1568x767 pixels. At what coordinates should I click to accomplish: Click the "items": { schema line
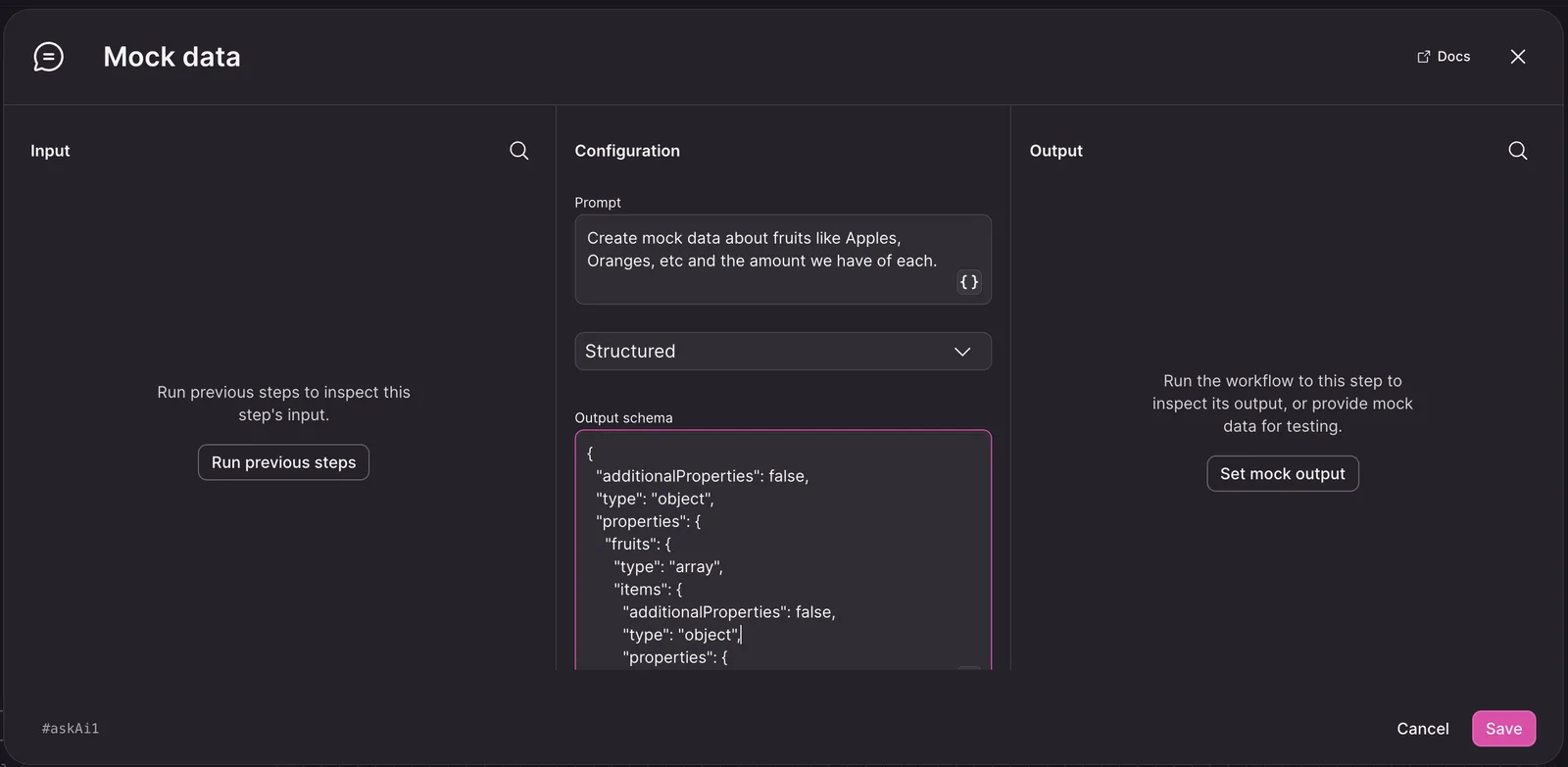[x=648, y=590]
